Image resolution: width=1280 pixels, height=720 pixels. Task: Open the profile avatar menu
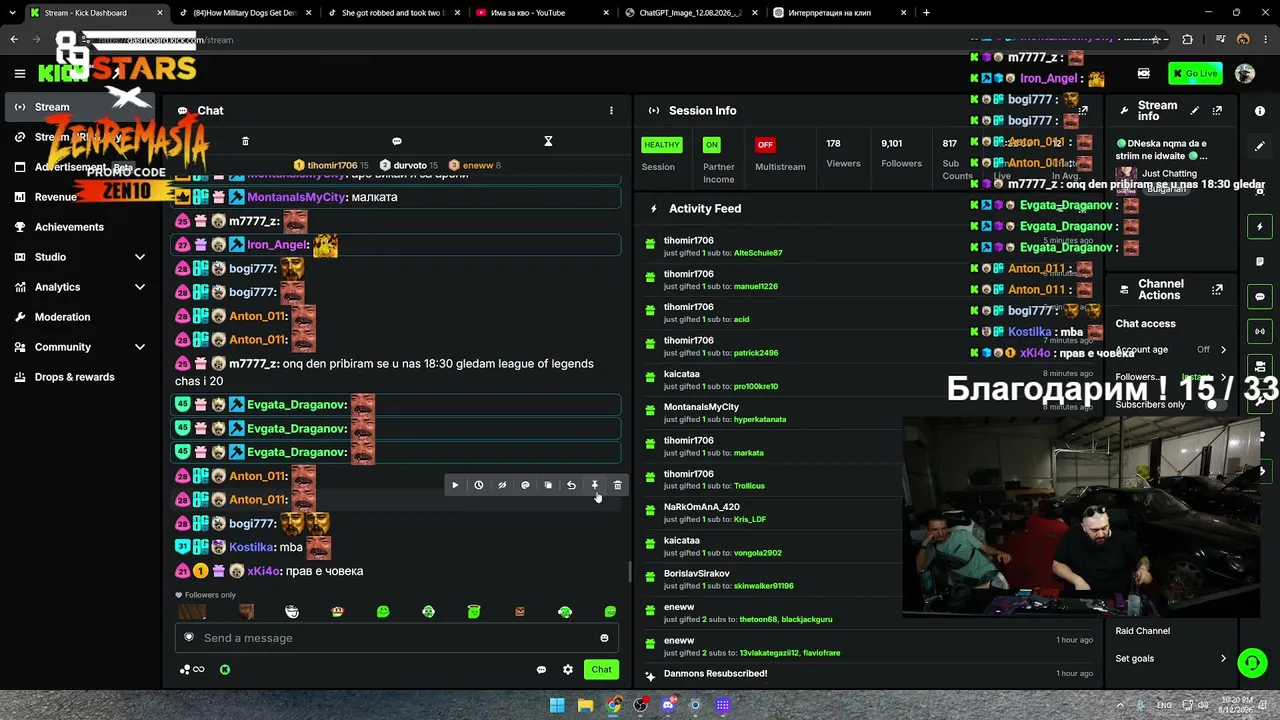(x=1245, y=73)
